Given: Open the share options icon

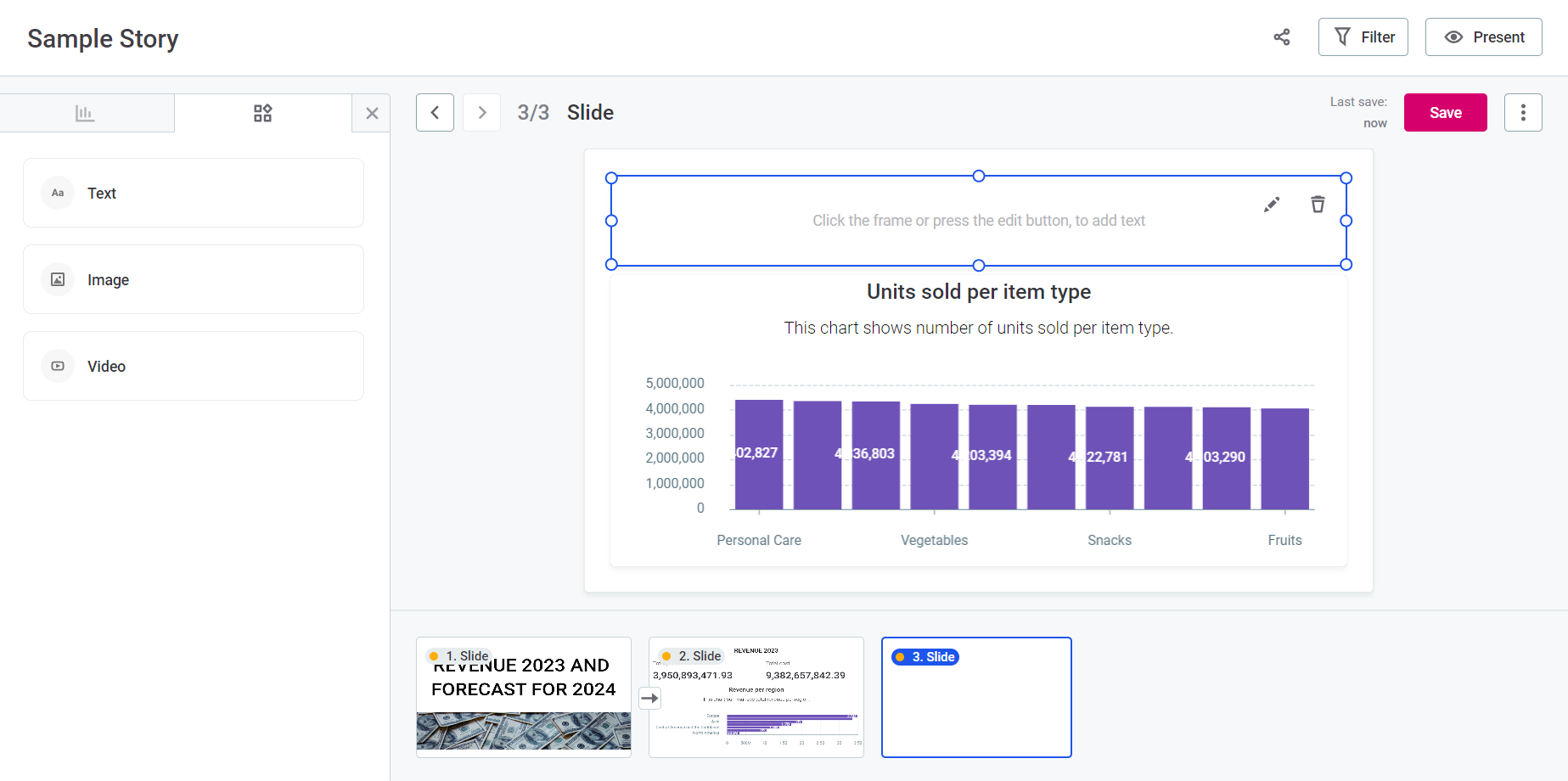Looking at the screenshot, I should pyautogui.click(x=1281, y=37).
